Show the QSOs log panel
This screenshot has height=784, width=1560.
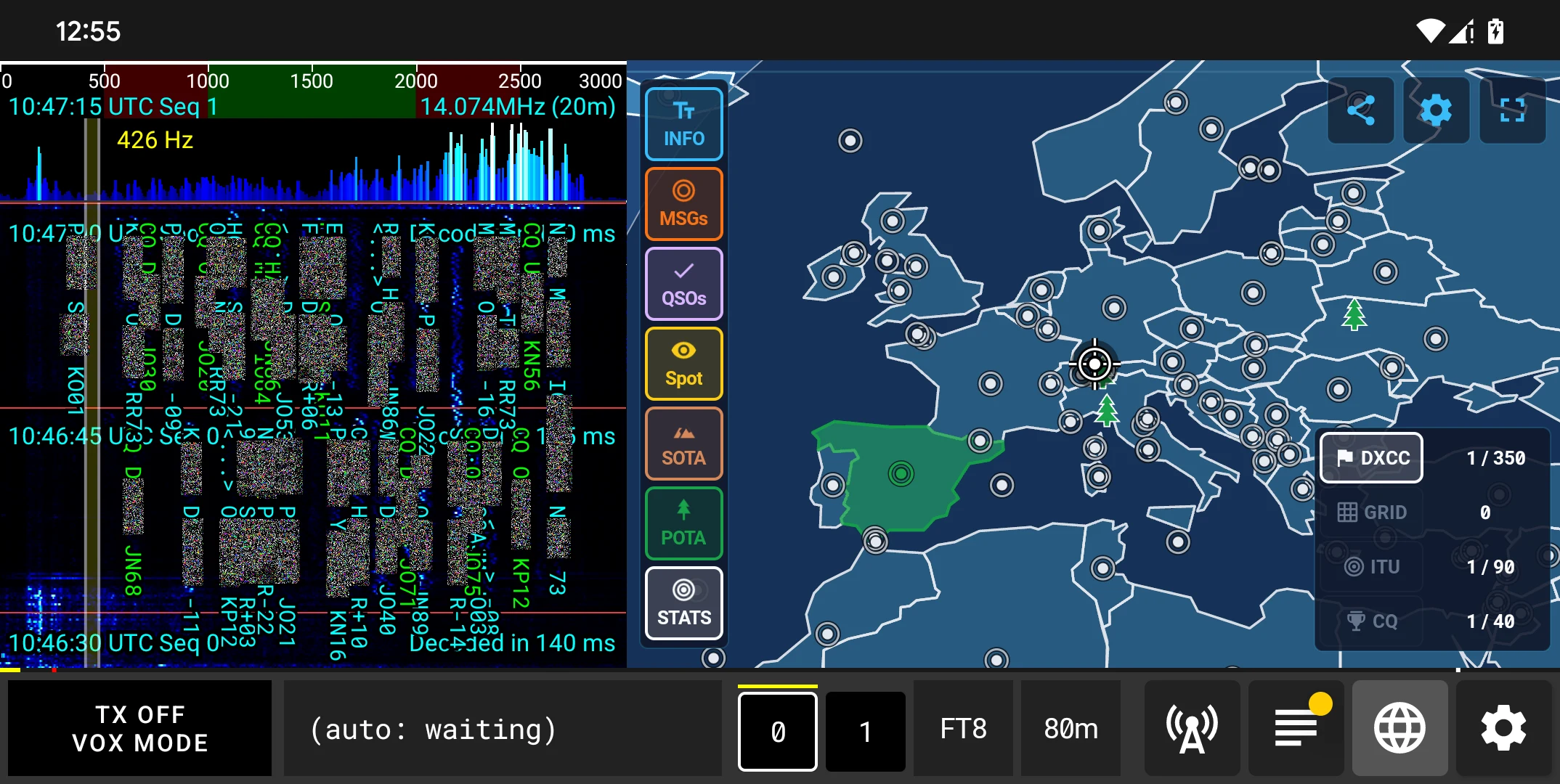(x=683, y=284)
